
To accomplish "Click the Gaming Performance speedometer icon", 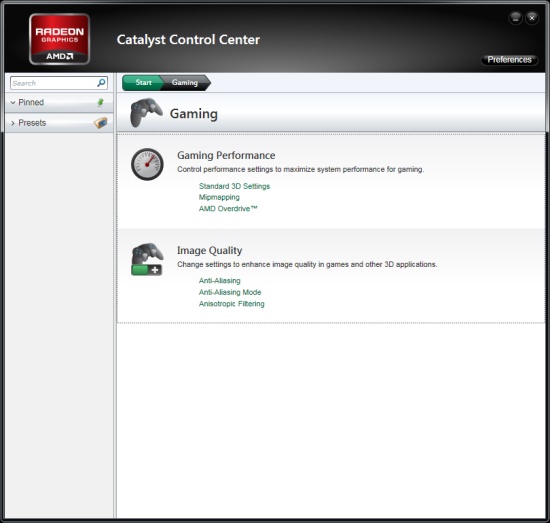I will 147,164.
